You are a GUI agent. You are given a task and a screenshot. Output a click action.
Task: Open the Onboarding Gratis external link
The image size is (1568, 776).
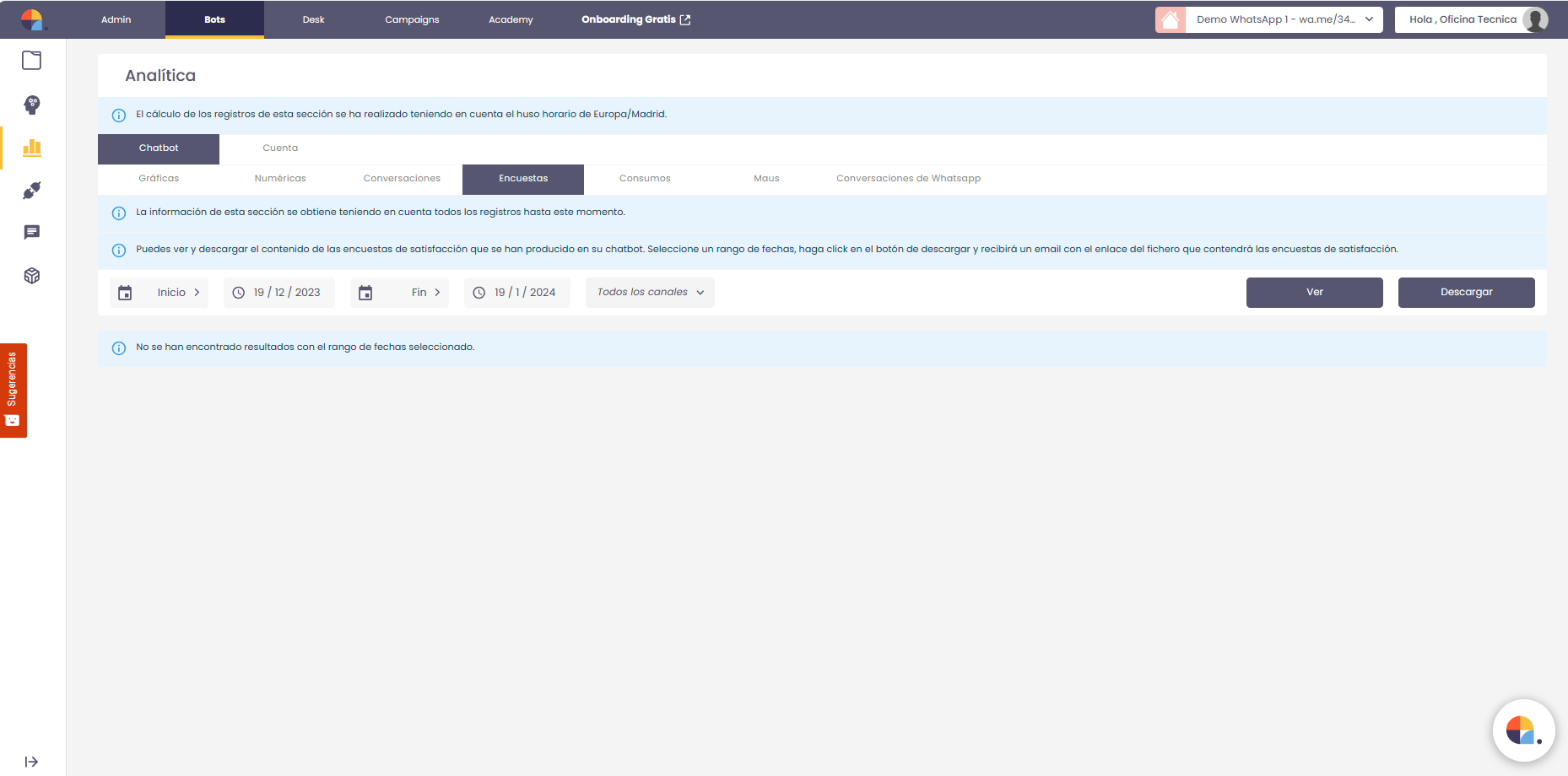(x=635, y=19)
